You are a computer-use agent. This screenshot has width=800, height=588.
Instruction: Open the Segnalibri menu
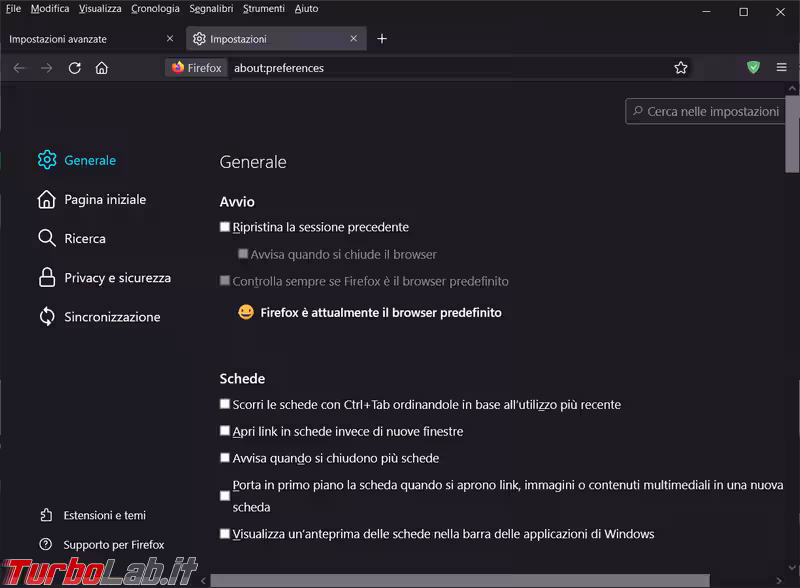[x=211, y=9]
